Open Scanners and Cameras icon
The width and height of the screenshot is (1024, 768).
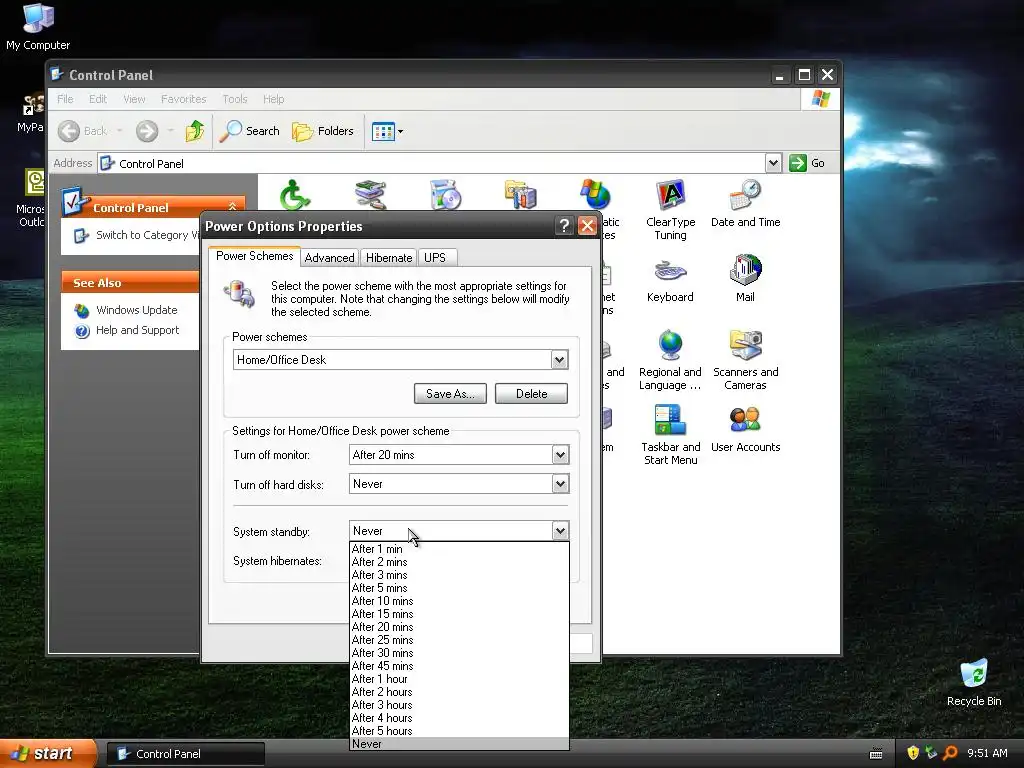click(745, 360)
